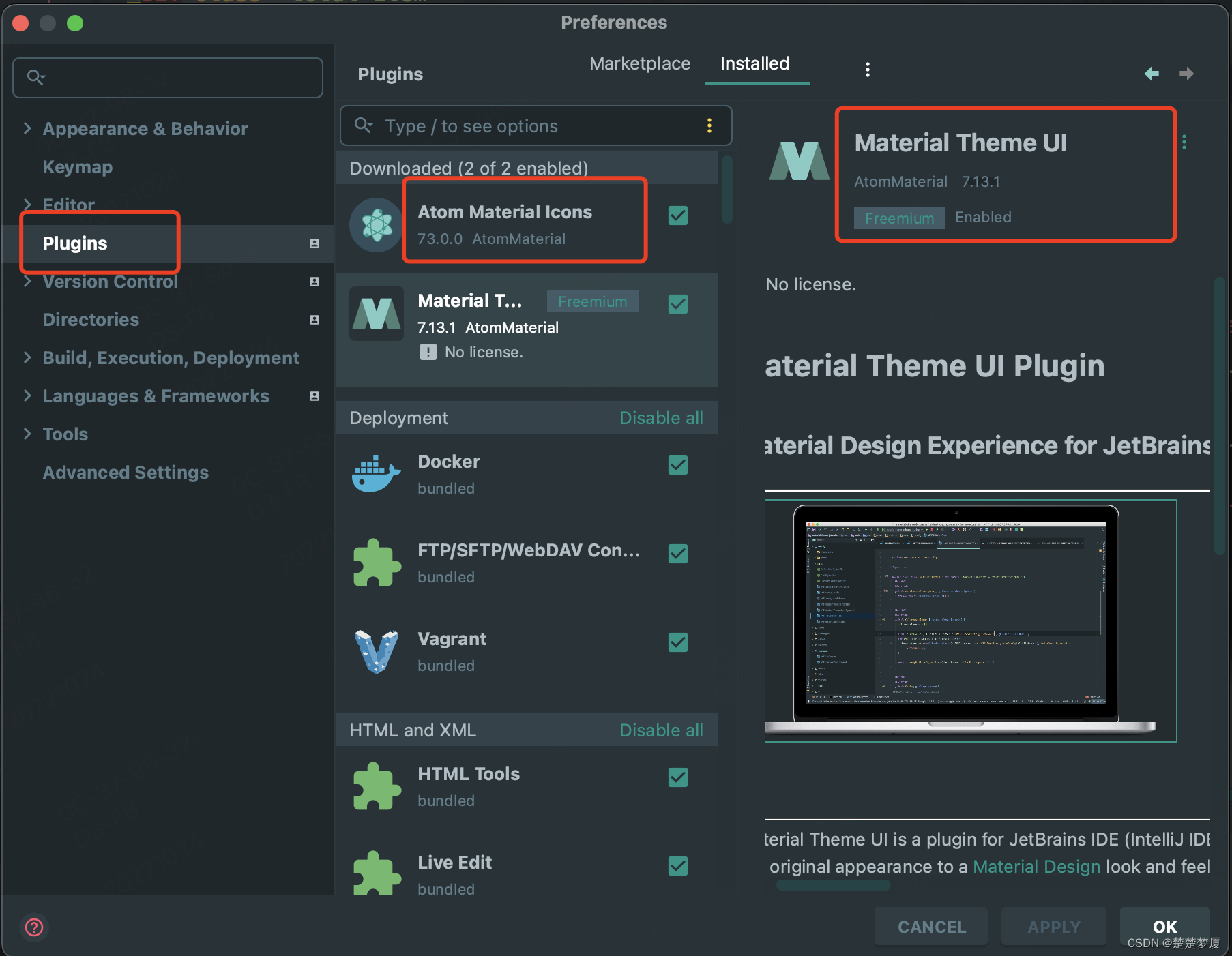
Task: Click the description vertical scrollbar
Action: [x=1220, y=416]
